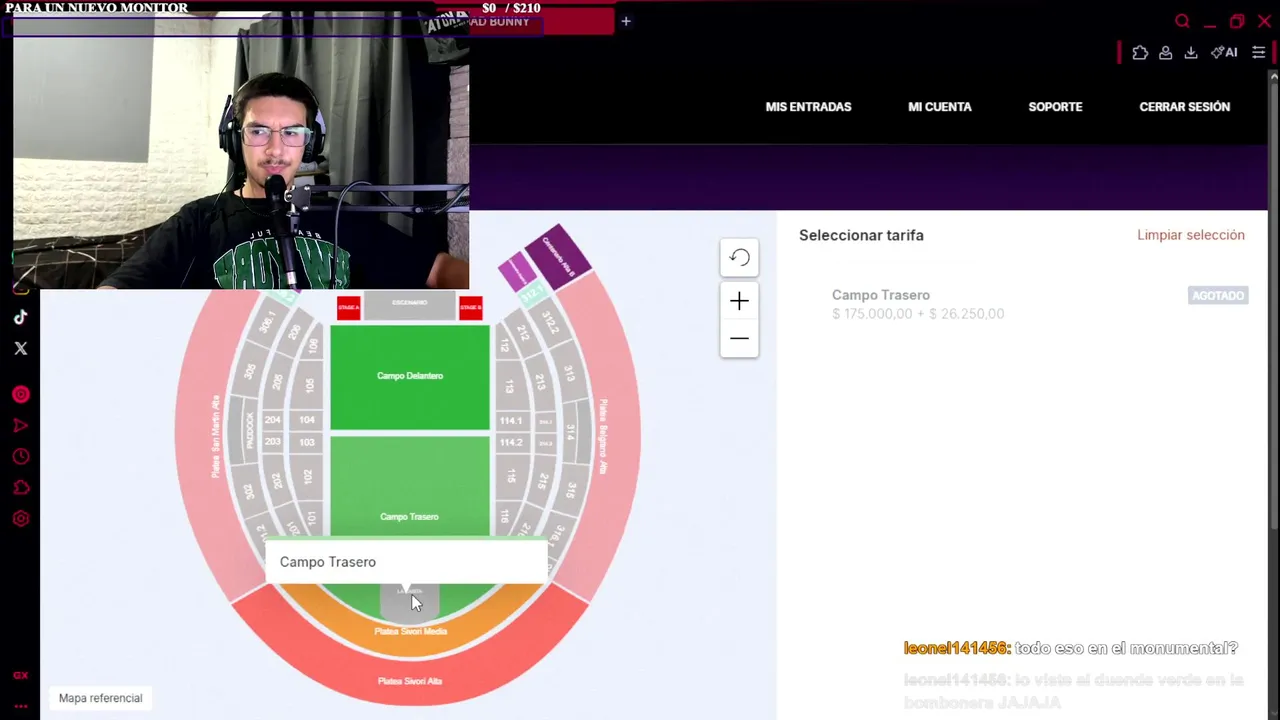
Task: Open the browser downloads icon
Action: pyautogui.click(x=1191, y=53)
